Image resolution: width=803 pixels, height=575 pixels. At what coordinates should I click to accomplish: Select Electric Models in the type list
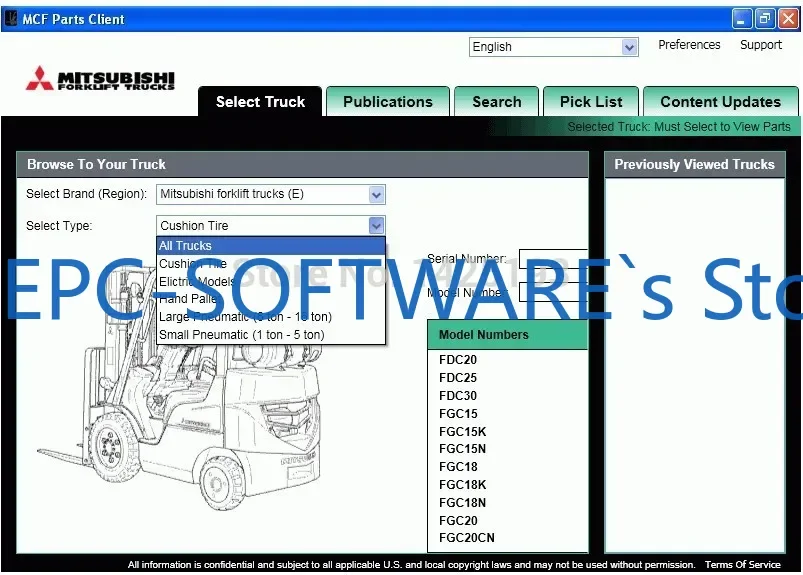pos(271,282)
